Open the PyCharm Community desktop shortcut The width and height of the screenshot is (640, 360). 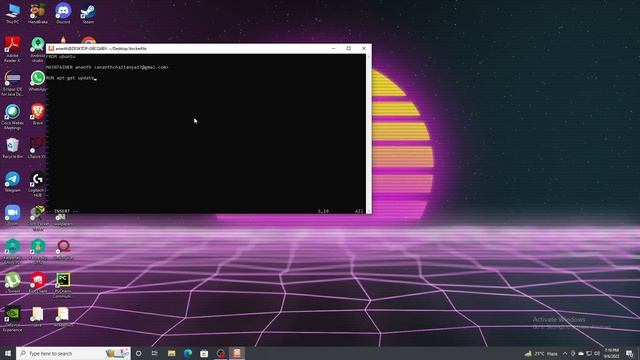click(63, 285)
